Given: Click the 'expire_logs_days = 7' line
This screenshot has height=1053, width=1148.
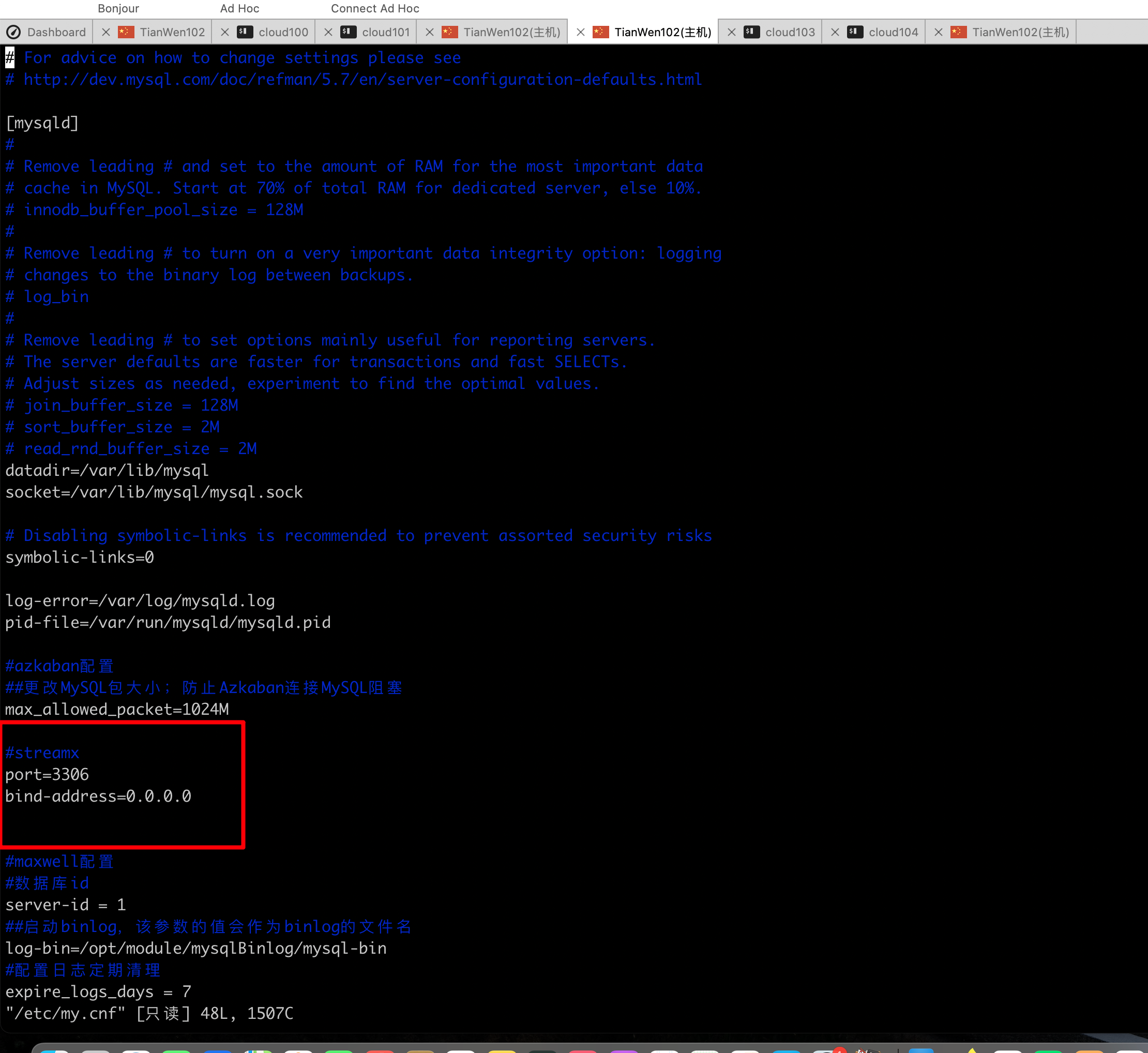Looking at the screenshot, I should coord(99,991).
